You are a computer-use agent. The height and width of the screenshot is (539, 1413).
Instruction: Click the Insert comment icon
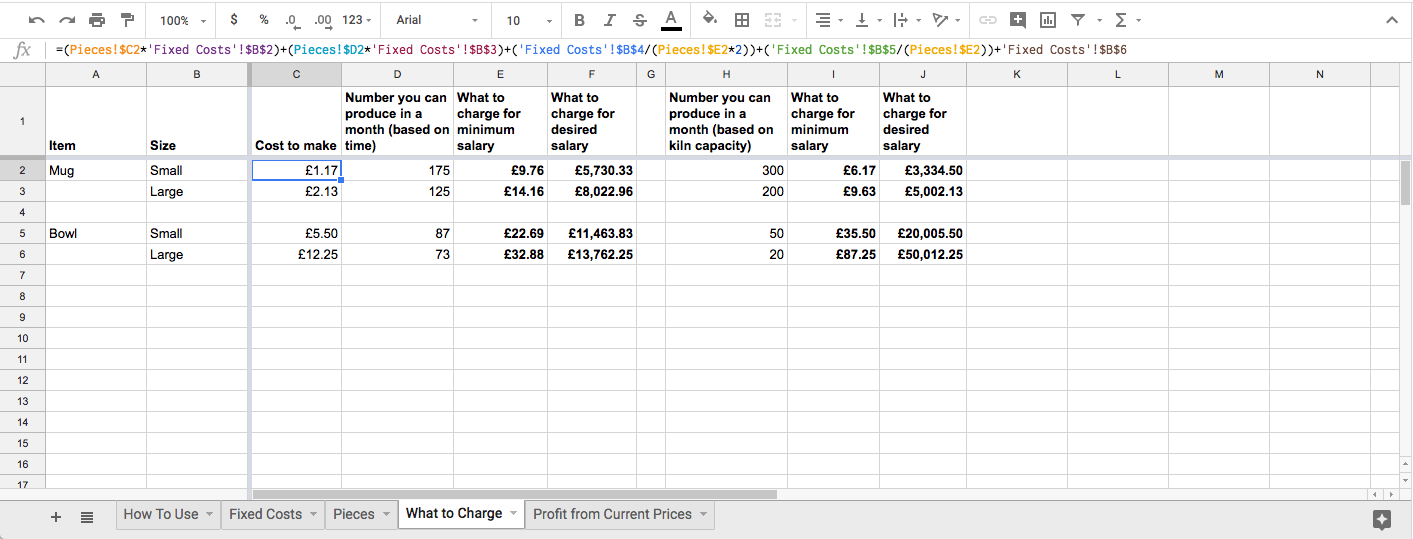[x=1018, y=20]
